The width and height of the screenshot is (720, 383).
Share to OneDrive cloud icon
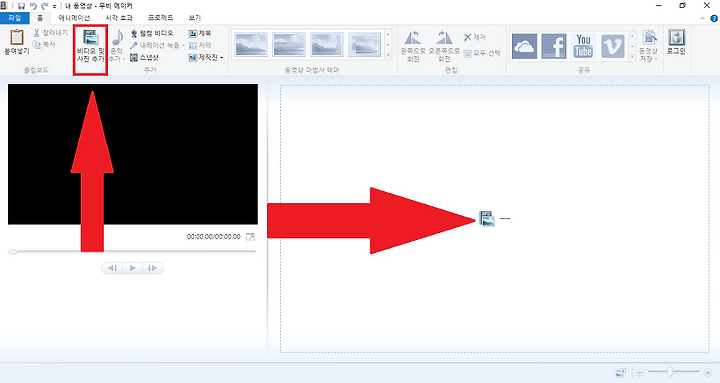(x=524, y=45)
